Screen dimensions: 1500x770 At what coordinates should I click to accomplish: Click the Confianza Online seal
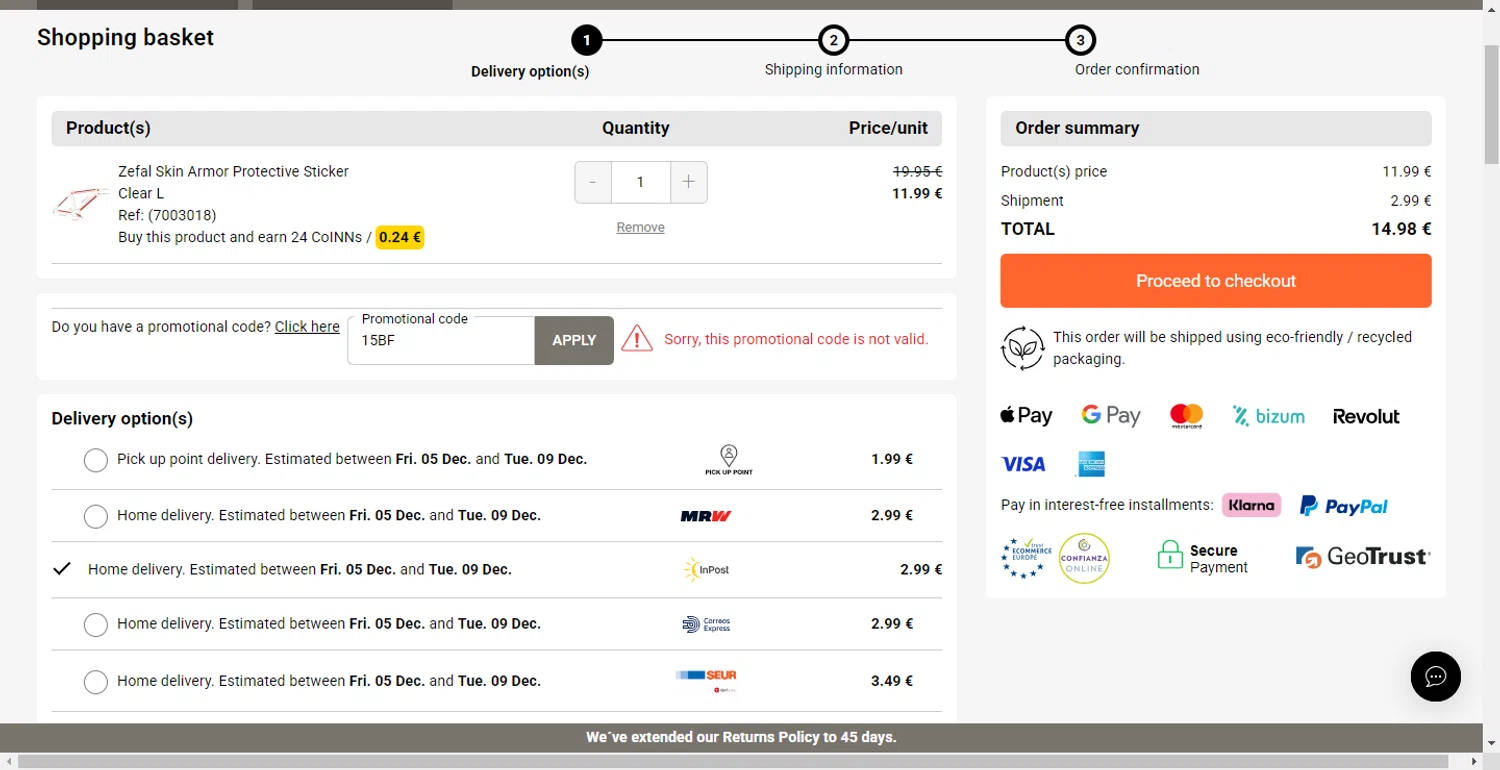(x=1084, y=558)
